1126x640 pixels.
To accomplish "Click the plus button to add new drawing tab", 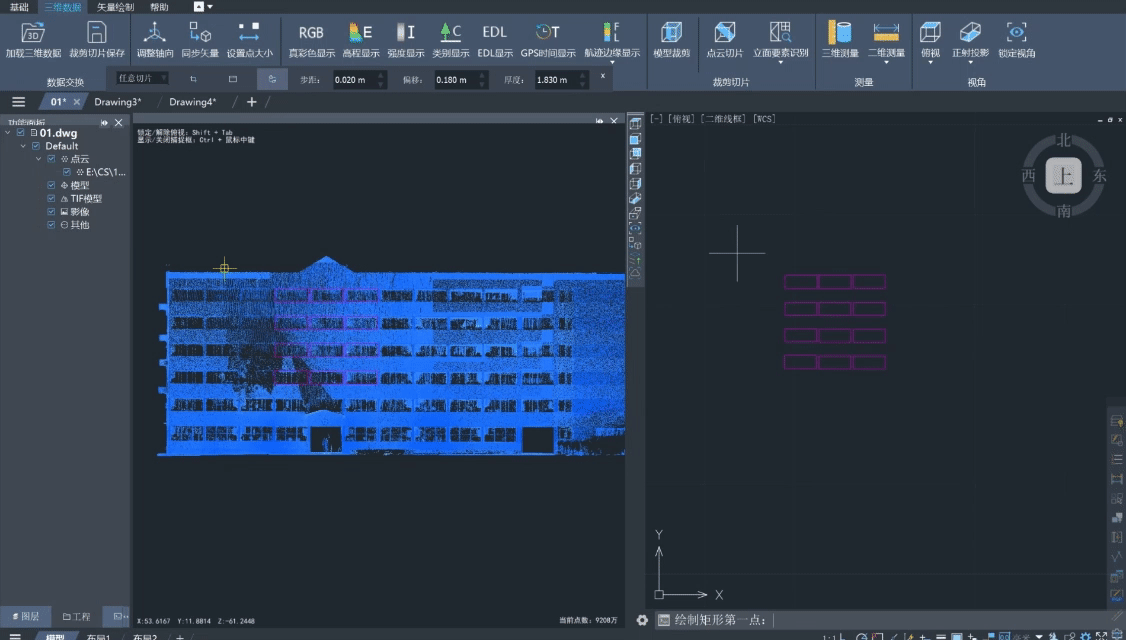I will (x=251, y=102).
